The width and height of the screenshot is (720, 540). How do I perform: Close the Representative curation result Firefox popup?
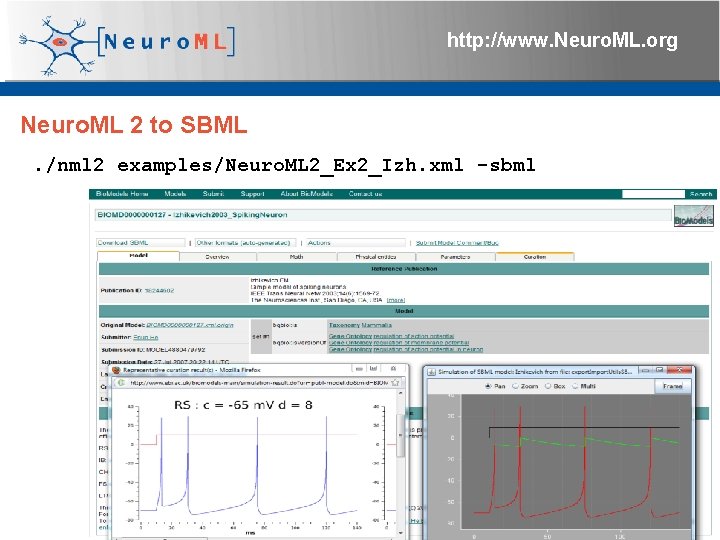point(393,368)
